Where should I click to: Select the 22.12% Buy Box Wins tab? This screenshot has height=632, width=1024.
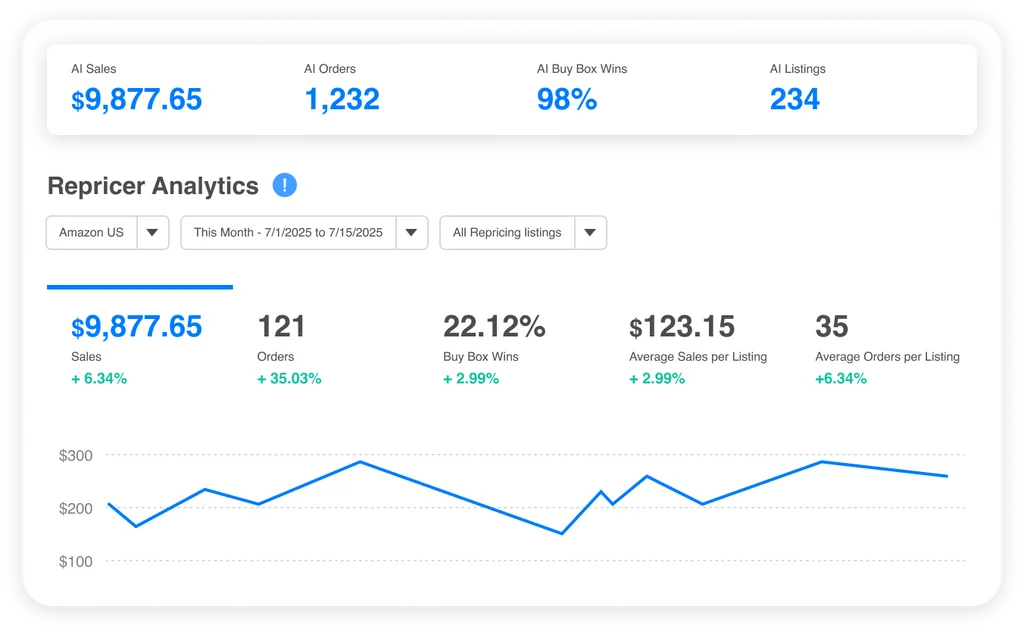coord(494,350)
